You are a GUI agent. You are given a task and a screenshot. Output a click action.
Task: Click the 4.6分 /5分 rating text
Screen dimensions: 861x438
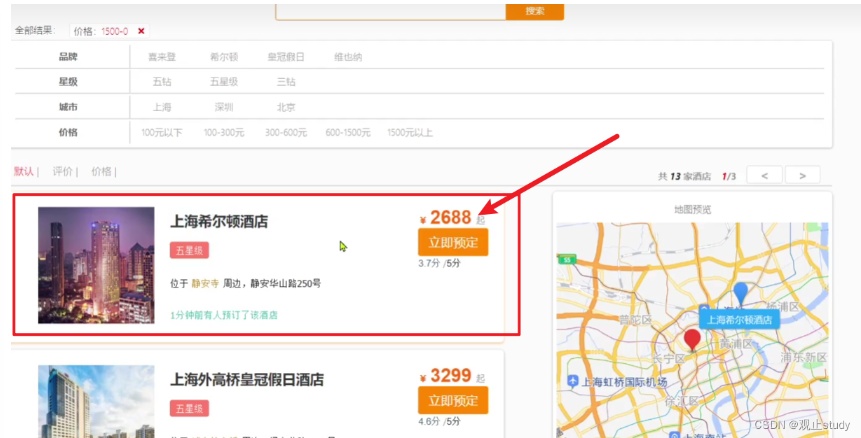coord(439,422)
